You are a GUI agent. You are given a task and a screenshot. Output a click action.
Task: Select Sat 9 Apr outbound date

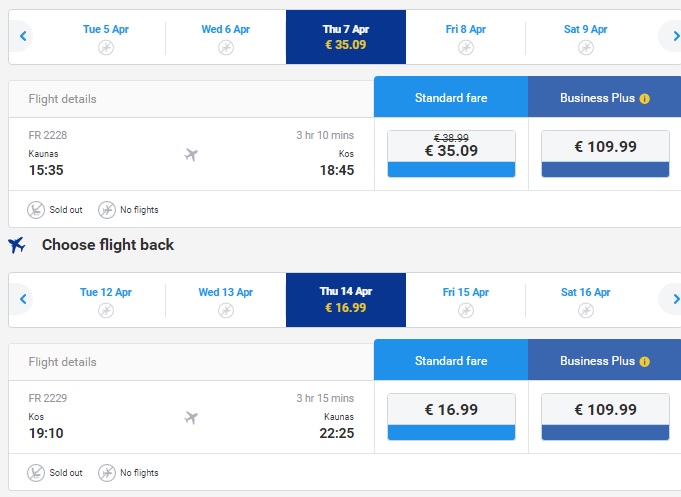coord(585,37)
